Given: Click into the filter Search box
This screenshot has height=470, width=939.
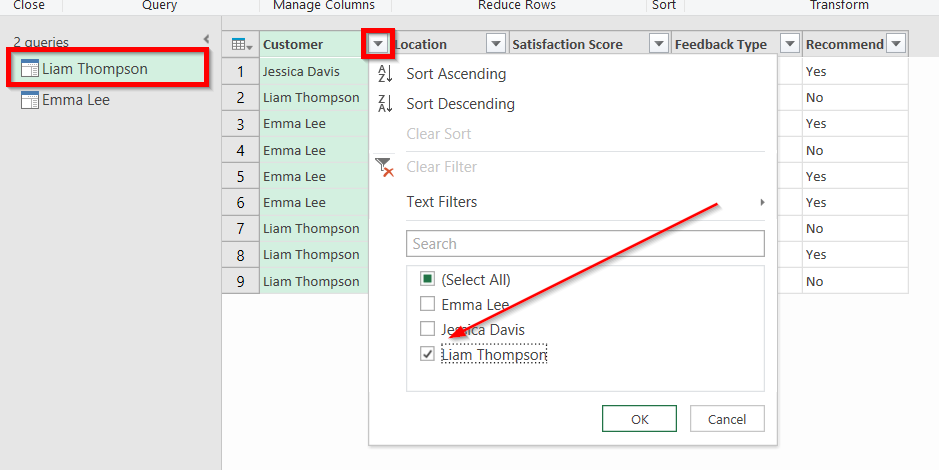Looking at the screenshot, I should click(x=585, y=244).
